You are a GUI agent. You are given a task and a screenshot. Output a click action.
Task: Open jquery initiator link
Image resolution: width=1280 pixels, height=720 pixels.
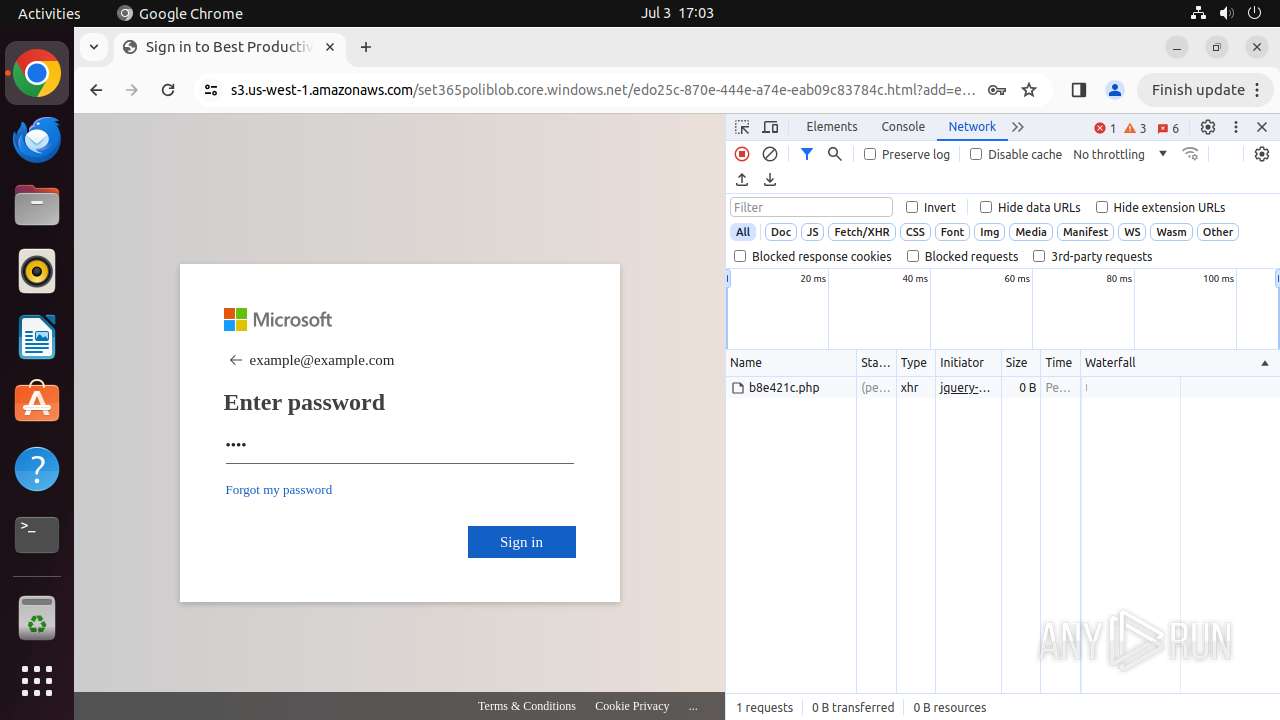pyautogui.click(x=965, y=388)
